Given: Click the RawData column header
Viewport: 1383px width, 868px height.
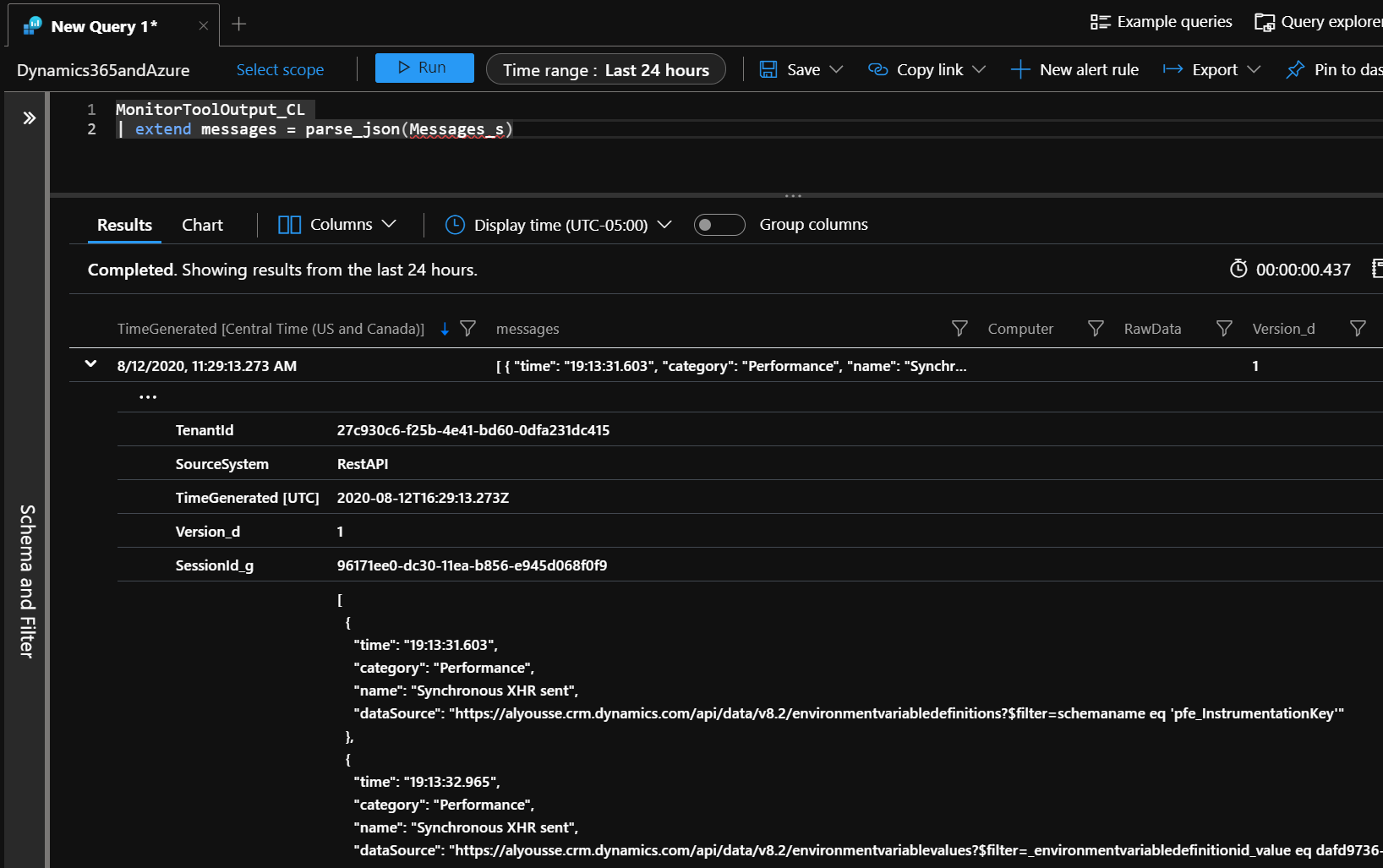Looking at the screenshot, I should pos(1152,329).
